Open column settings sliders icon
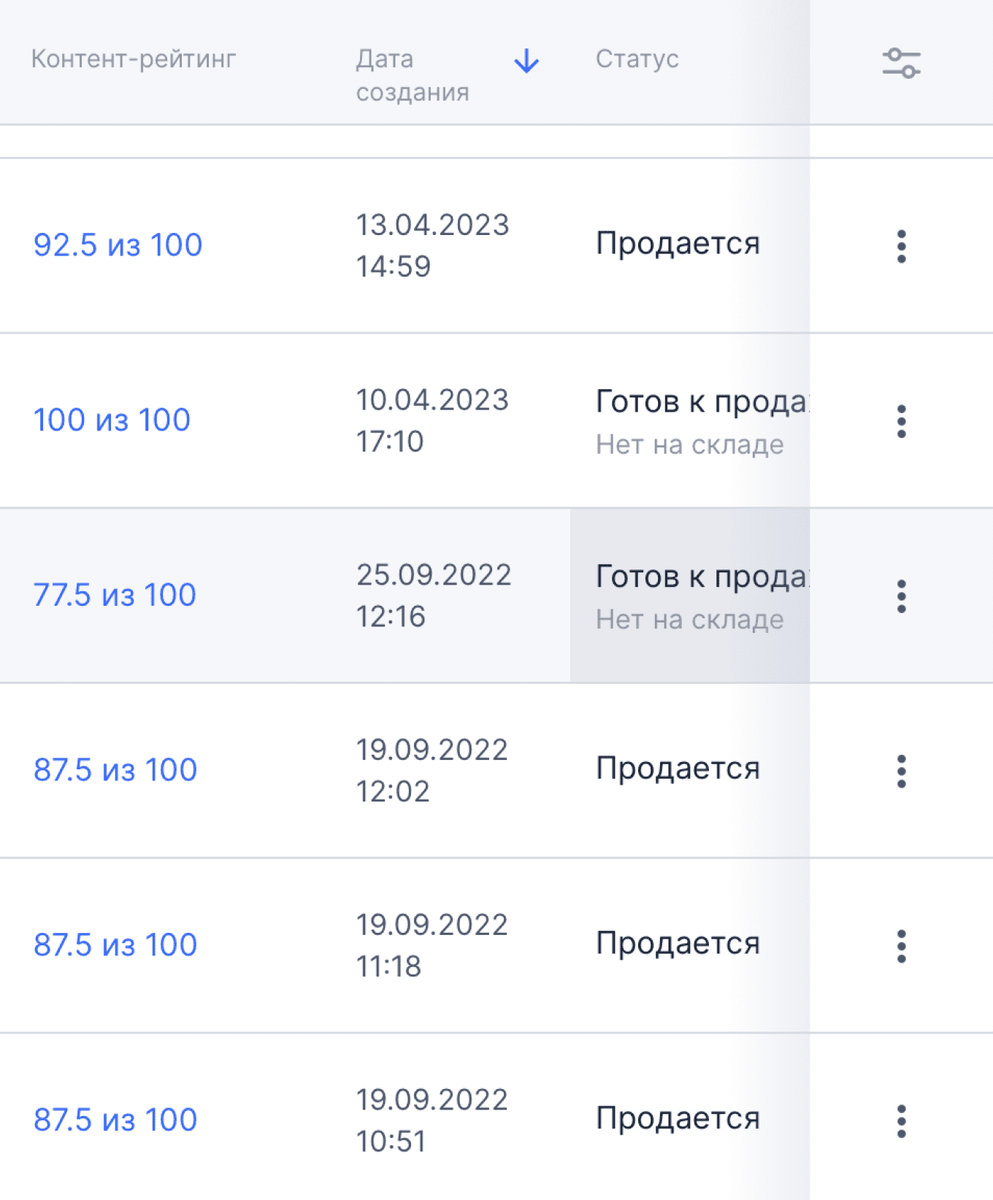Viewport: 993px width, 1200px height. pos(901,63)
